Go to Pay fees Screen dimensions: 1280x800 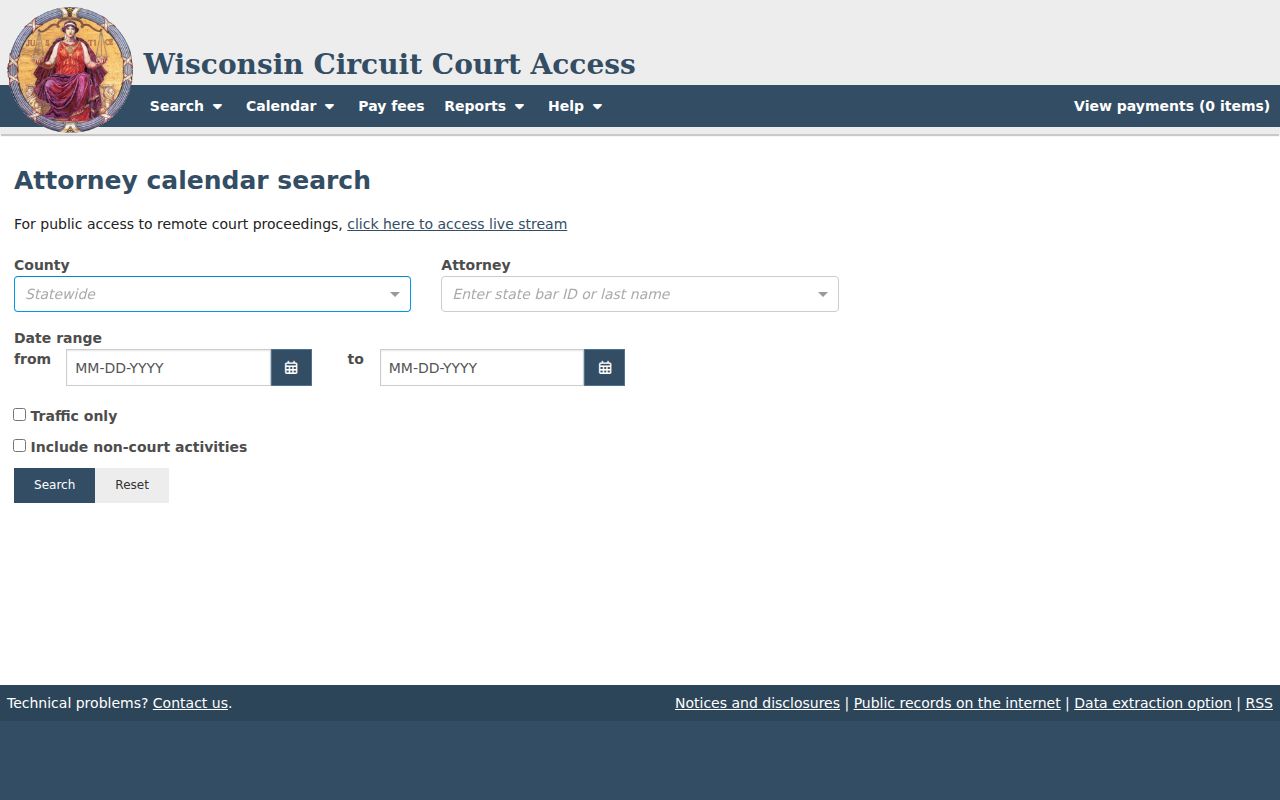tap(391, 106)
